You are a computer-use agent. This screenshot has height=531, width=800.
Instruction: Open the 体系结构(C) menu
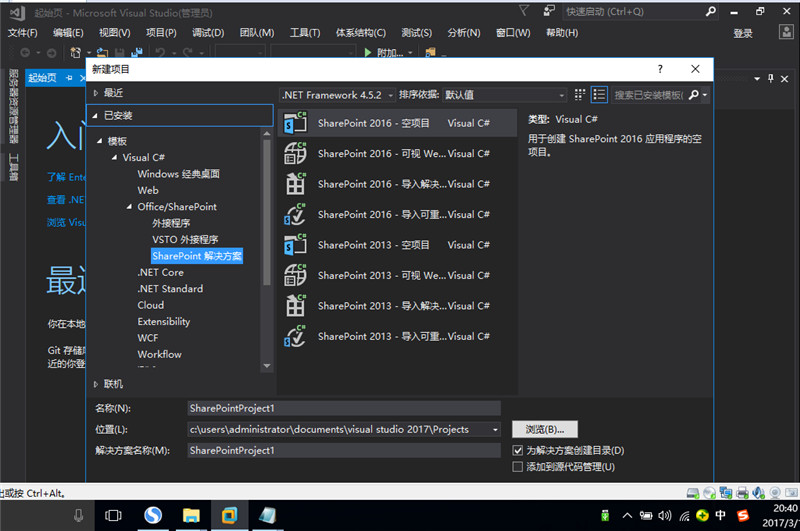361,33
